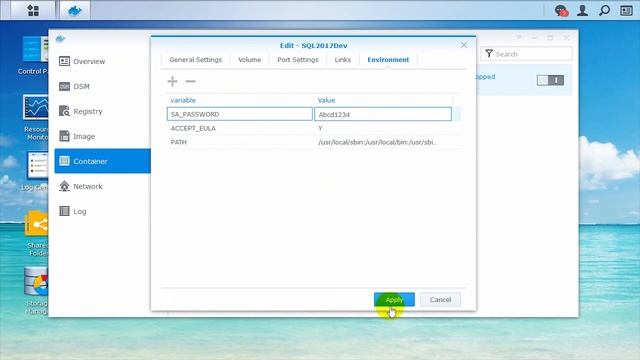Click the Y value of ACCEPT_EULA

click(320, 128)
